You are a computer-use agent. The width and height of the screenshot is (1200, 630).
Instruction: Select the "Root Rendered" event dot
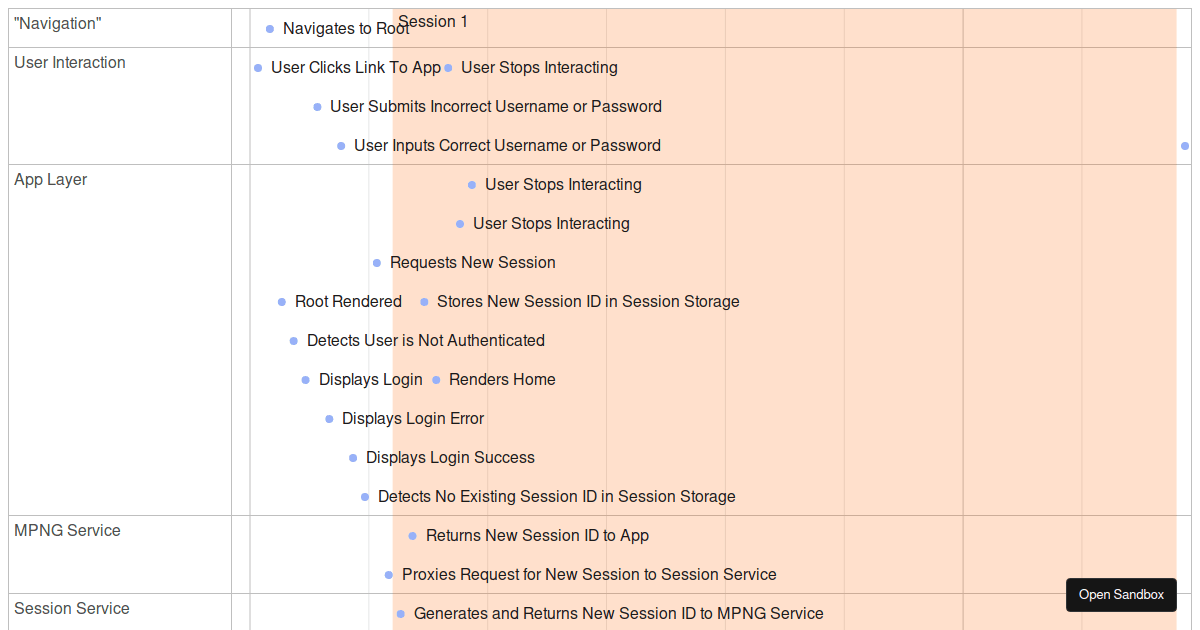[x=281, y=301]
